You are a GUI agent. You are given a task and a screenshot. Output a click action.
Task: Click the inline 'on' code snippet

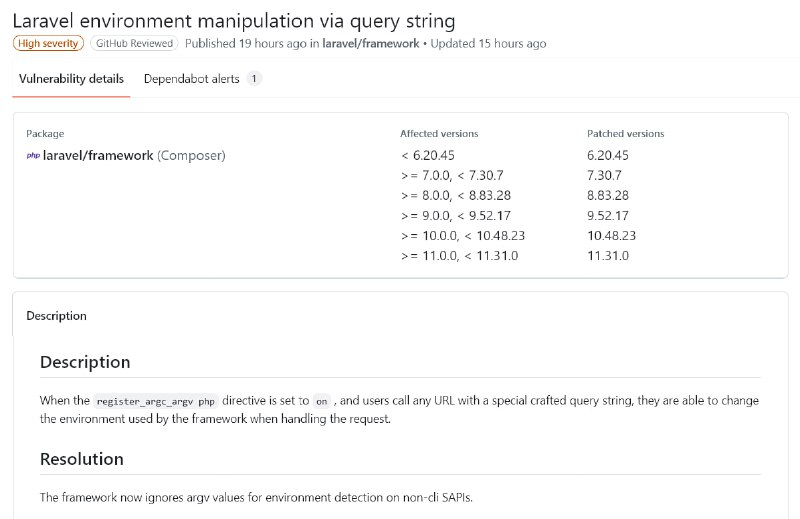321,401
